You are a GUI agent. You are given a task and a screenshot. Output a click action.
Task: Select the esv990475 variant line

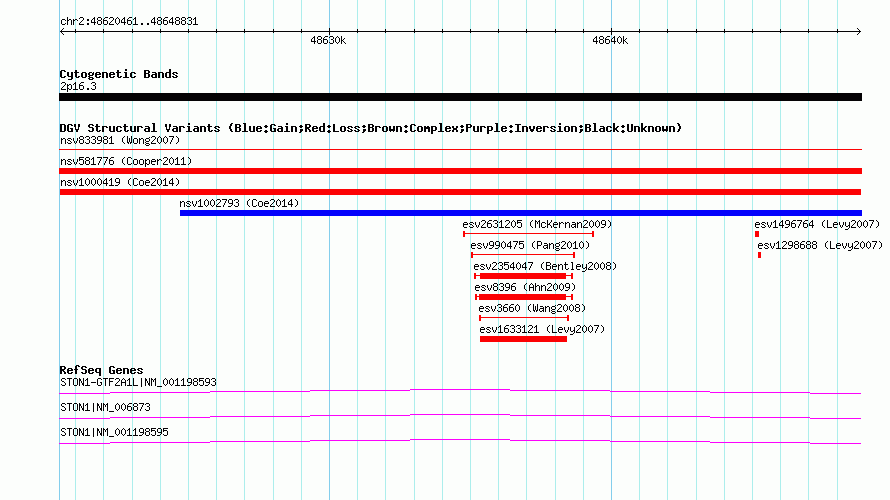coord(523,255)
